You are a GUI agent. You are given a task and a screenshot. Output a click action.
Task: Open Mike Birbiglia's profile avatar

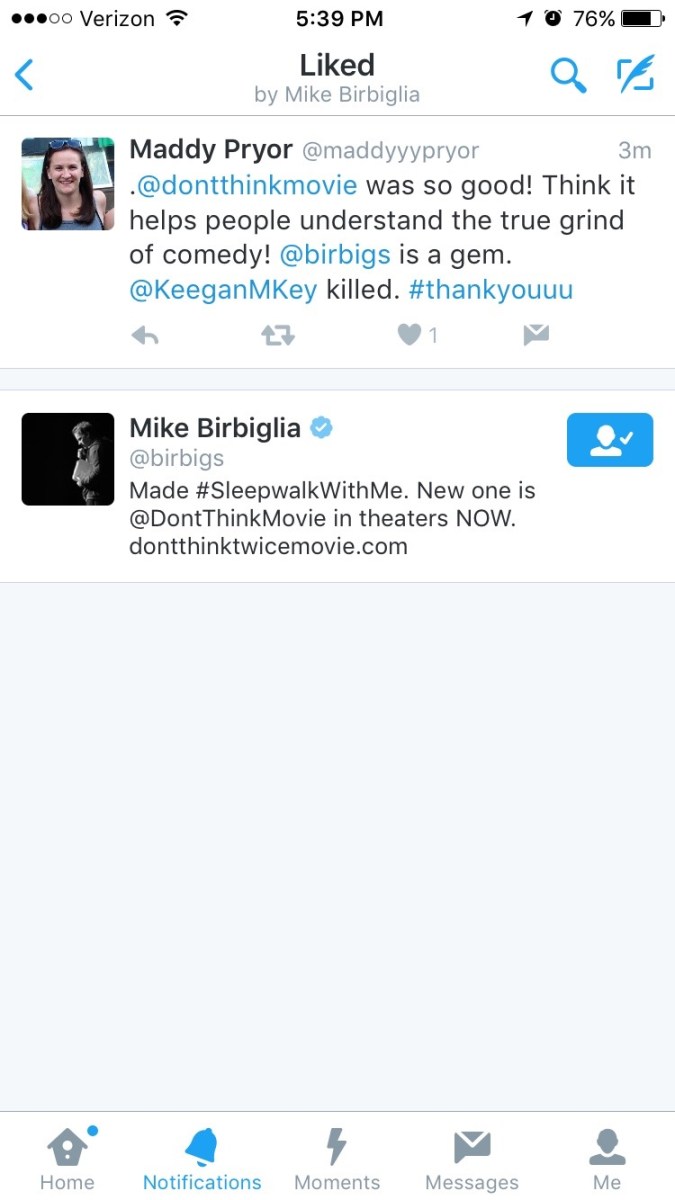coord(68,459)
